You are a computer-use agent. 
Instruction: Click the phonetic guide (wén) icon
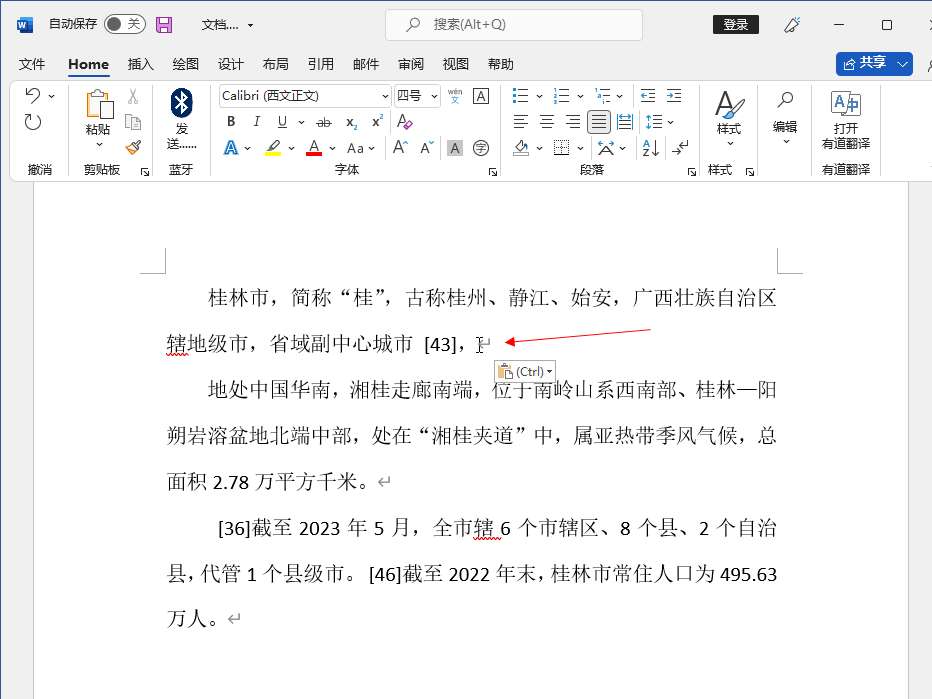click(x=455, y=96)
